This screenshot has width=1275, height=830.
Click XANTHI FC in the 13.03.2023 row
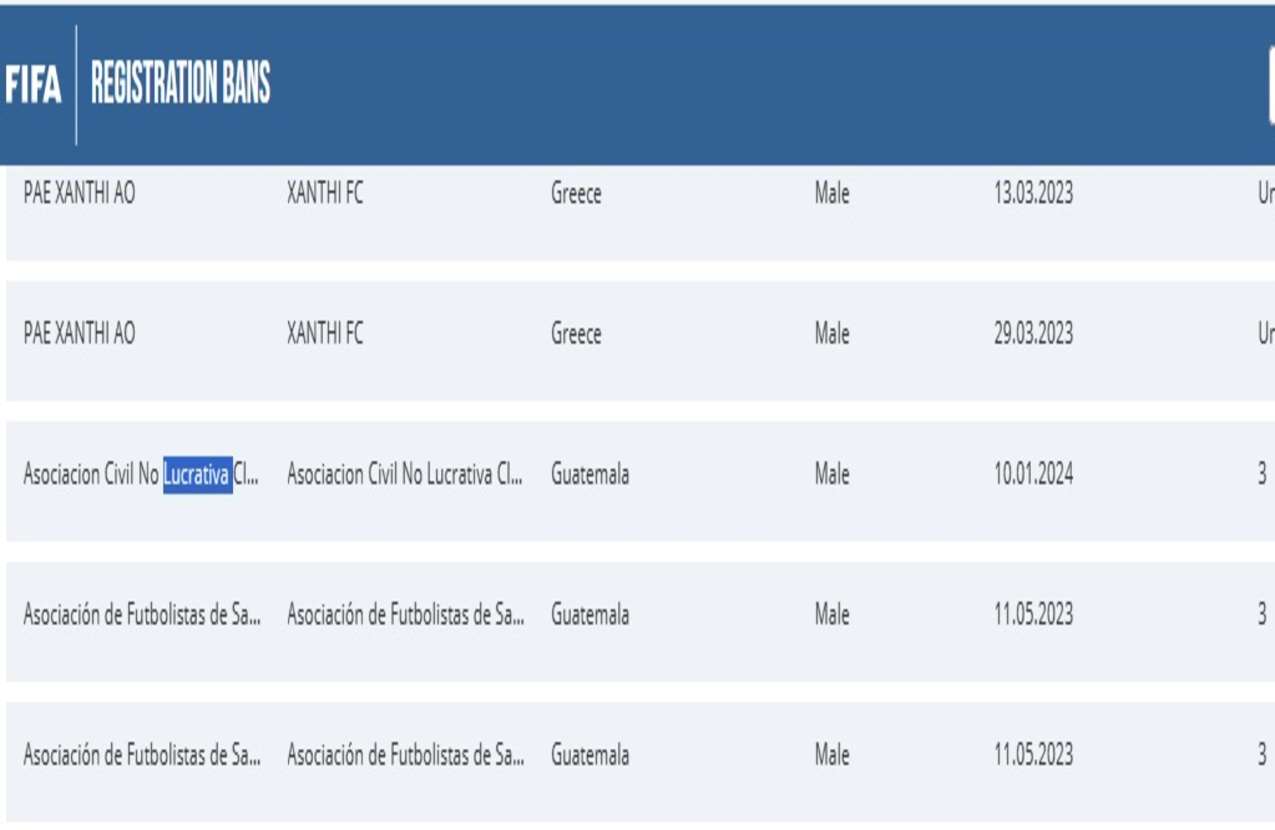point(325,194)
